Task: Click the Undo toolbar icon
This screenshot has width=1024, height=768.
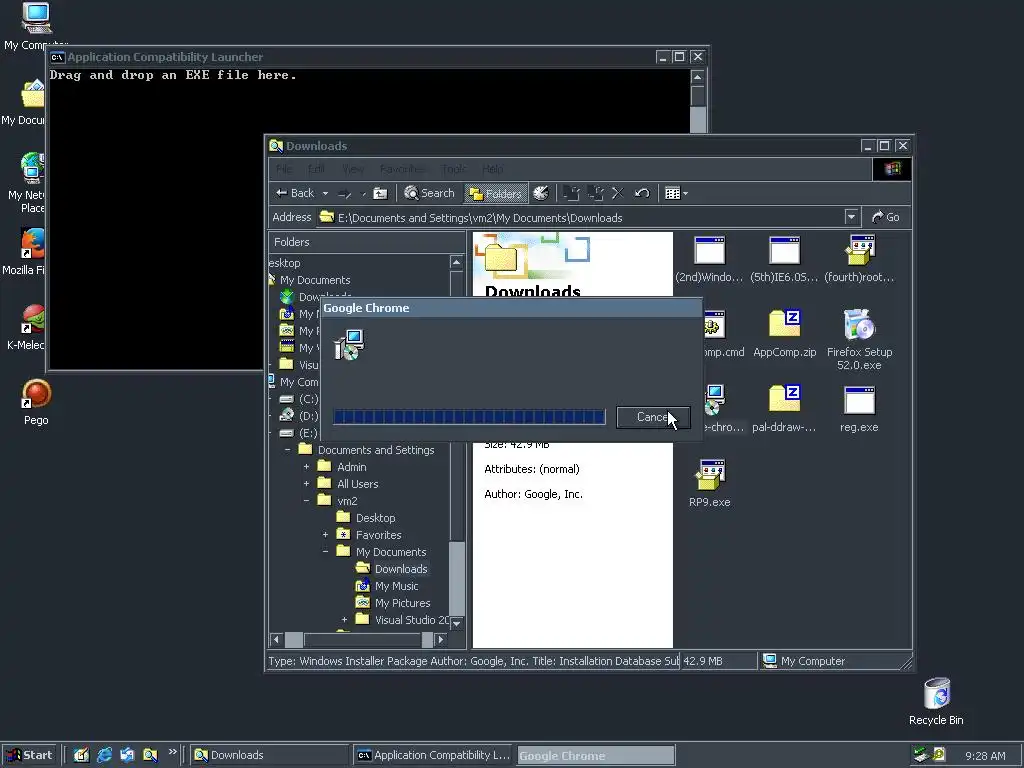Action: pyautogui.click(x=642, y=193)
